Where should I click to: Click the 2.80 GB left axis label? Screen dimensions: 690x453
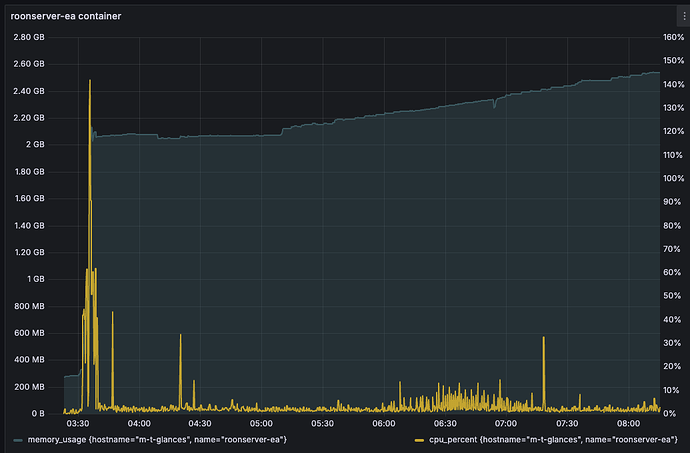(29, 37)
